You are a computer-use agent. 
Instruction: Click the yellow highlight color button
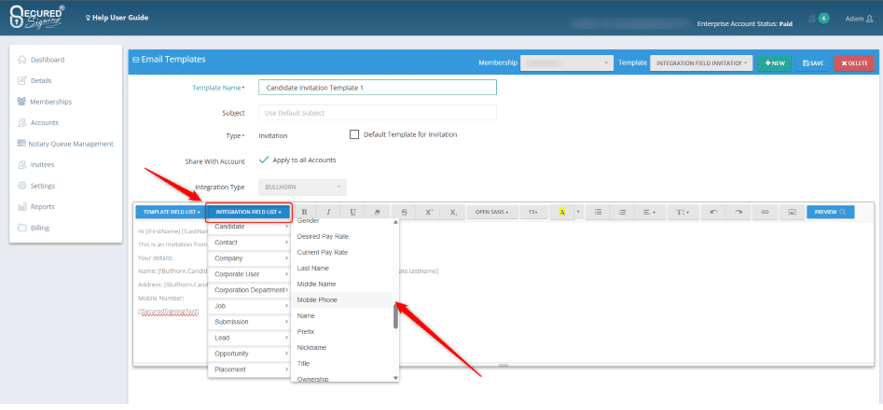pos(561,212)
